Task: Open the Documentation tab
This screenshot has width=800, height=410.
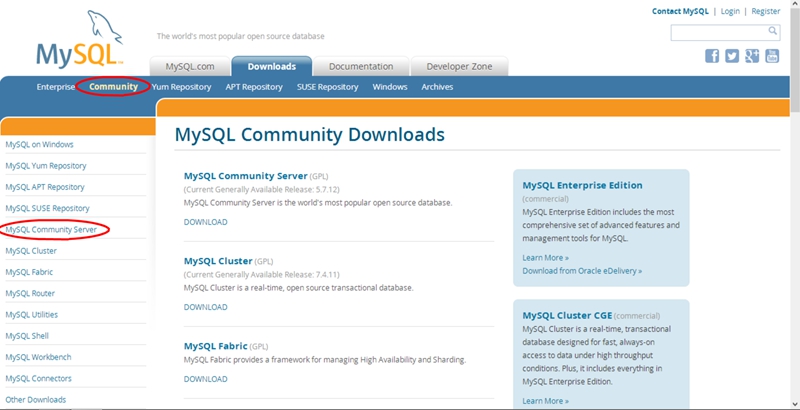Action: [x=361, y=66]
